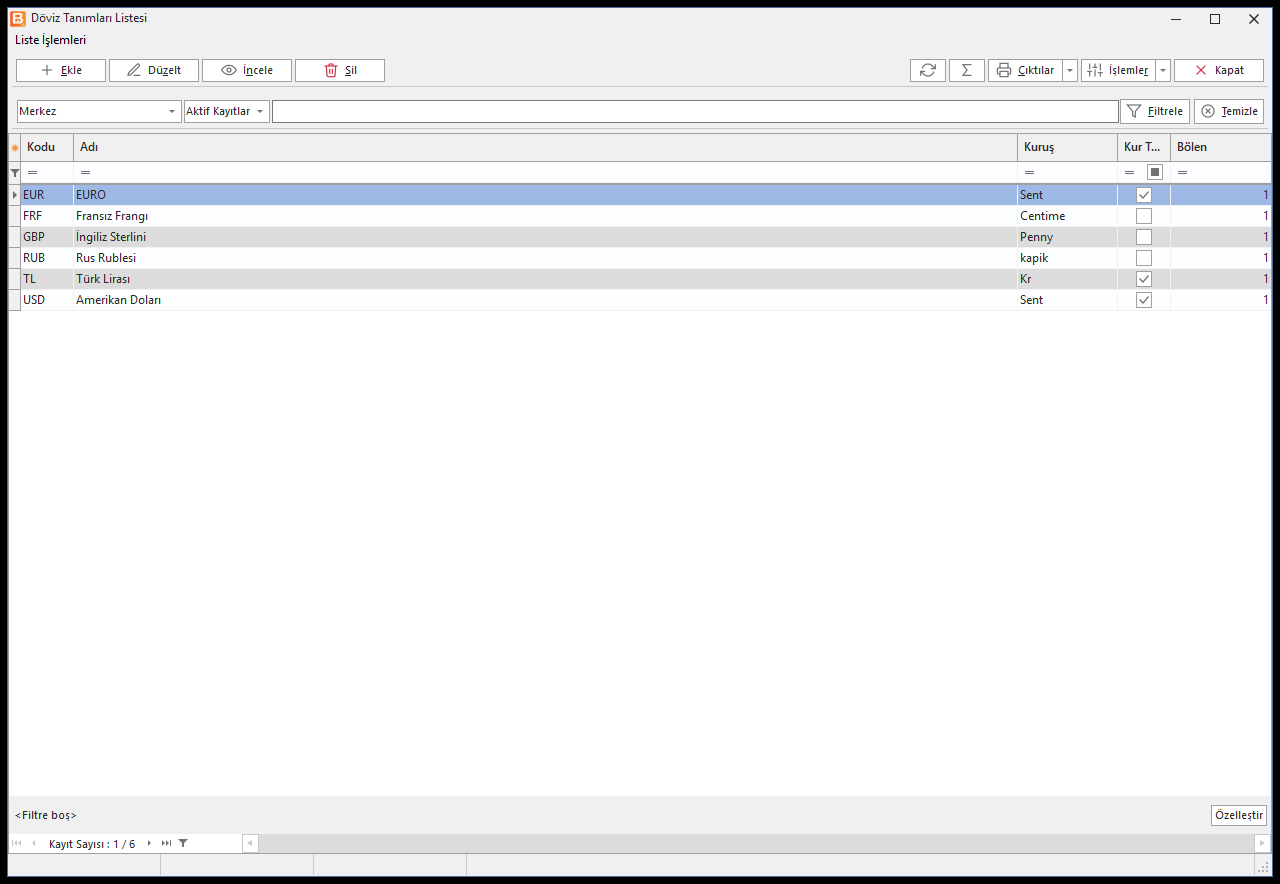Viewport: 1280px width, 884px height.
Task: Check the Kur T... box for İngiliz Sterlini
Action: pos(1144,237)
